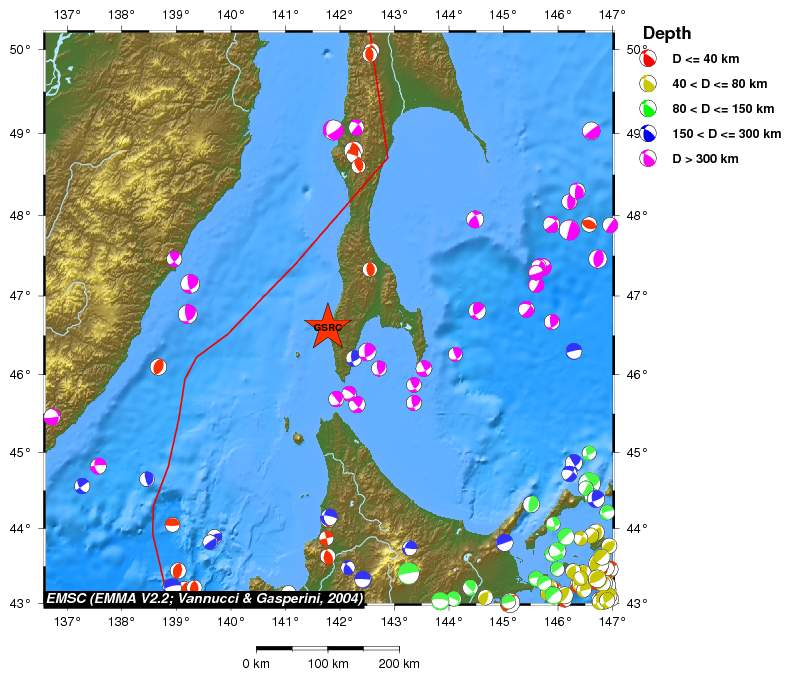
Task: Click the "200 km" scale bar label
Action: click(x=399, y=664)
